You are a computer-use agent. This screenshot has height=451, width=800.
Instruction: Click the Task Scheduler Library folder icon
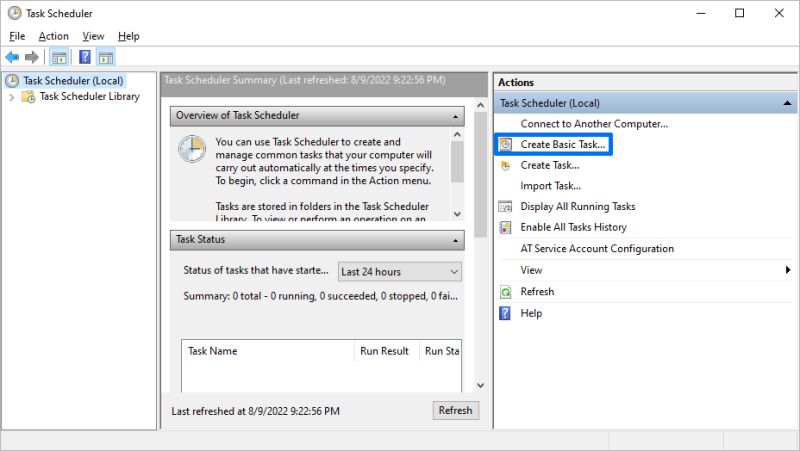coord(28,96)
